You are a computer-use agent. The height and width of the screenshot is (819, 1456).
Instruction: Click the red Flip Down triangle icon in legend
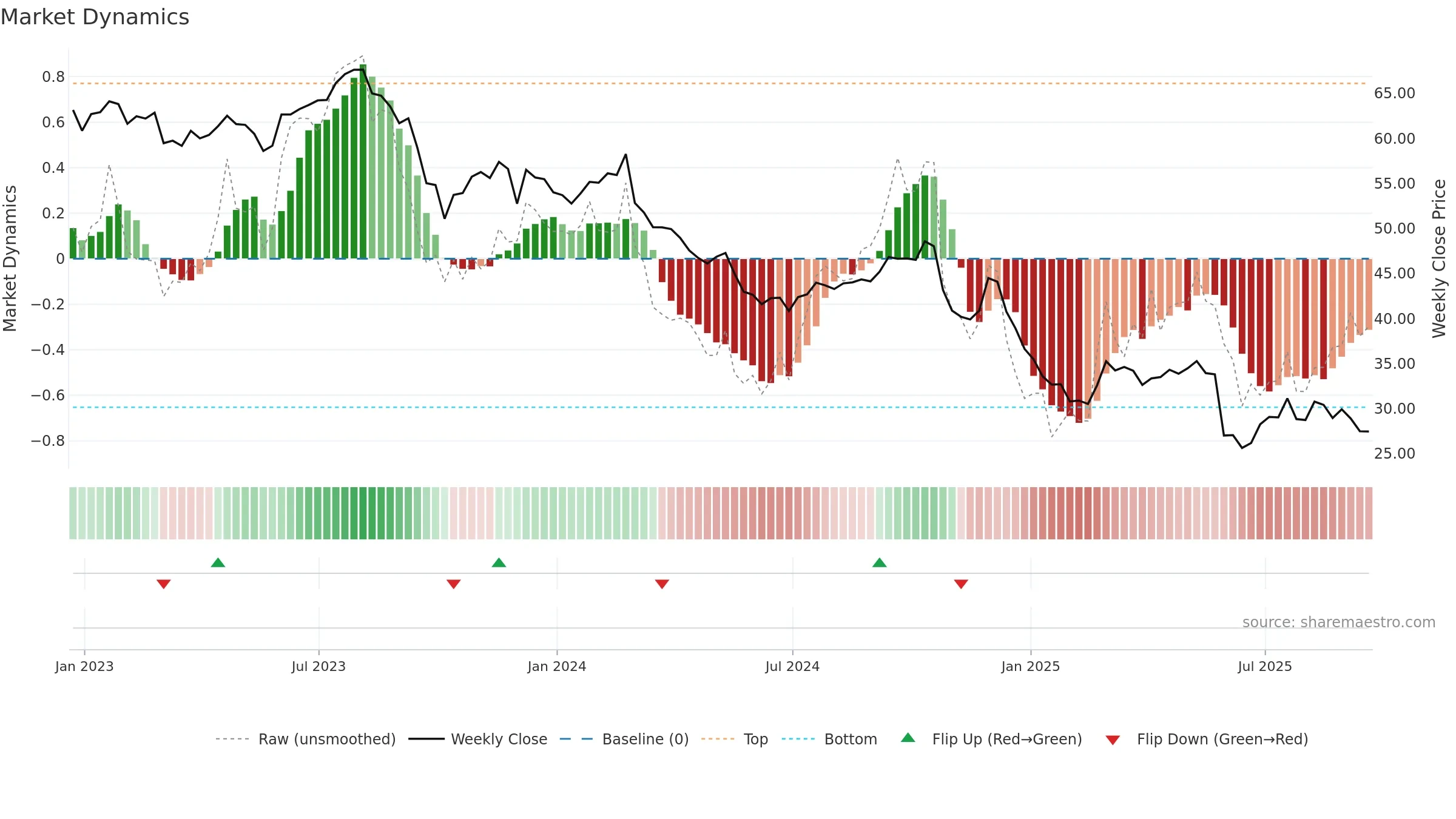click(x=1113, y=740)
